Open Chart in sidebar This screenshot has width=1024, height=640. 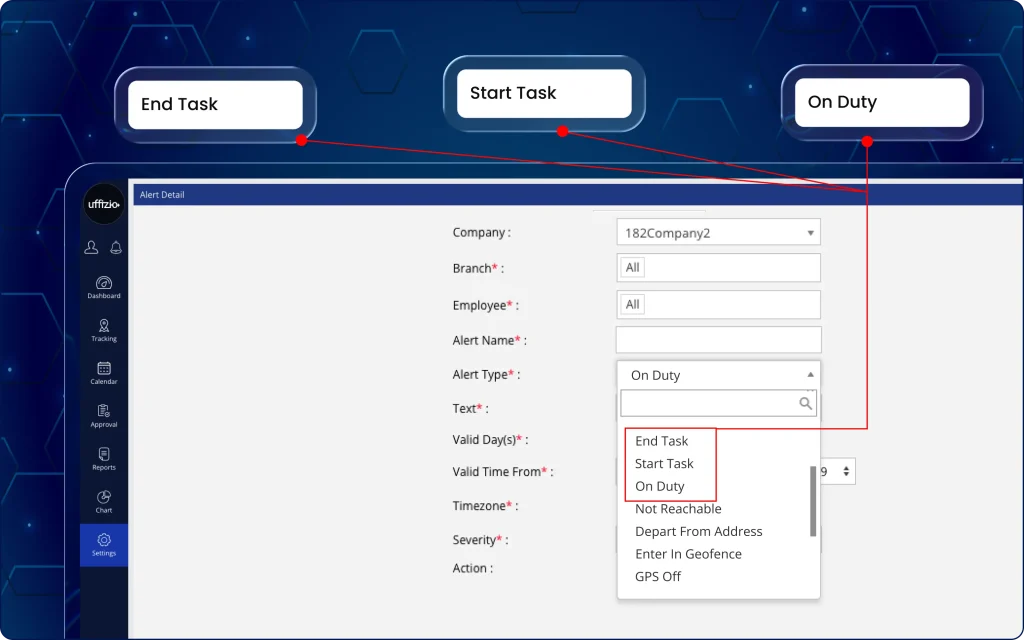click(x=104, y=502)
